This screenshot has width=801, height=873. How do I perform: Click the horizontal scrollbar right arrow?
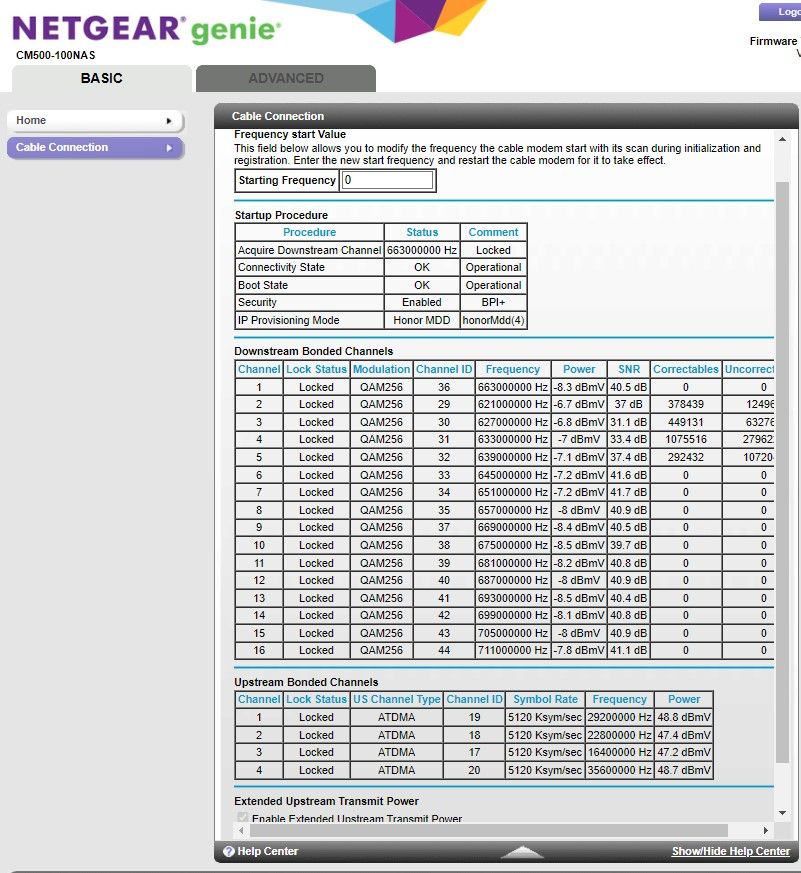coord(765,830)
